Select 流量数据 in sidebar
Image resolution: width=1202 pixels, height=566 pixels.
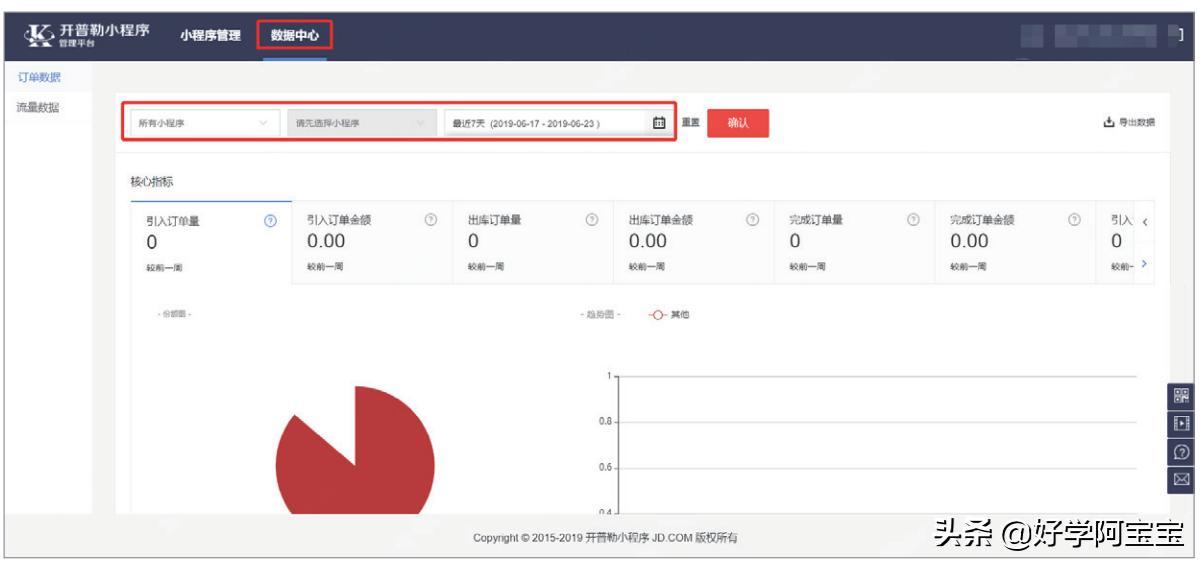(38, 108)
